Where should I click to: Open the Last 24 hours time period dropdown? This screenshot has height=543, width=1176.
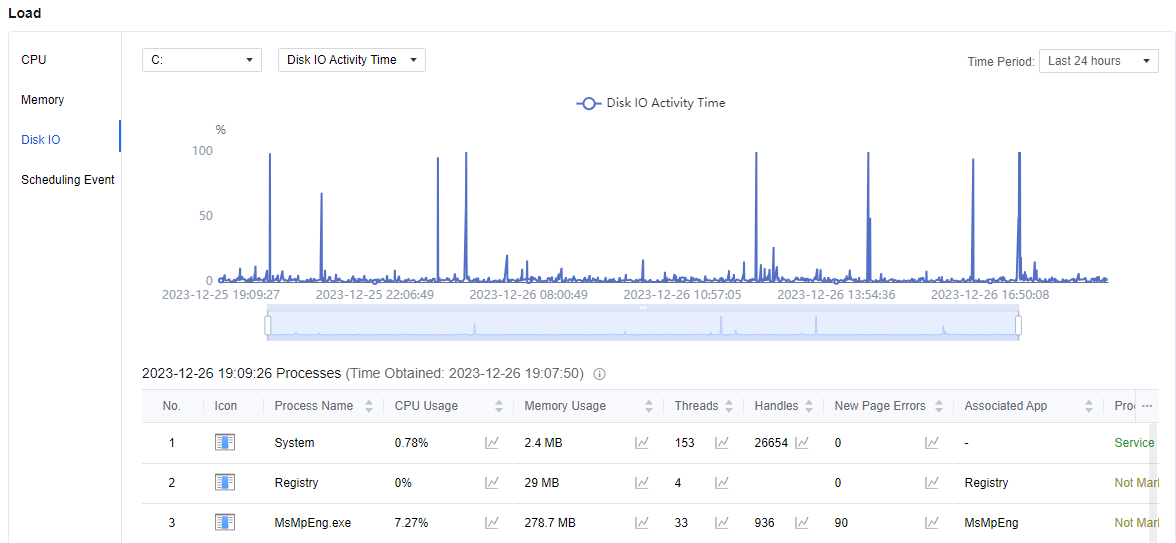pos(1098,61)
